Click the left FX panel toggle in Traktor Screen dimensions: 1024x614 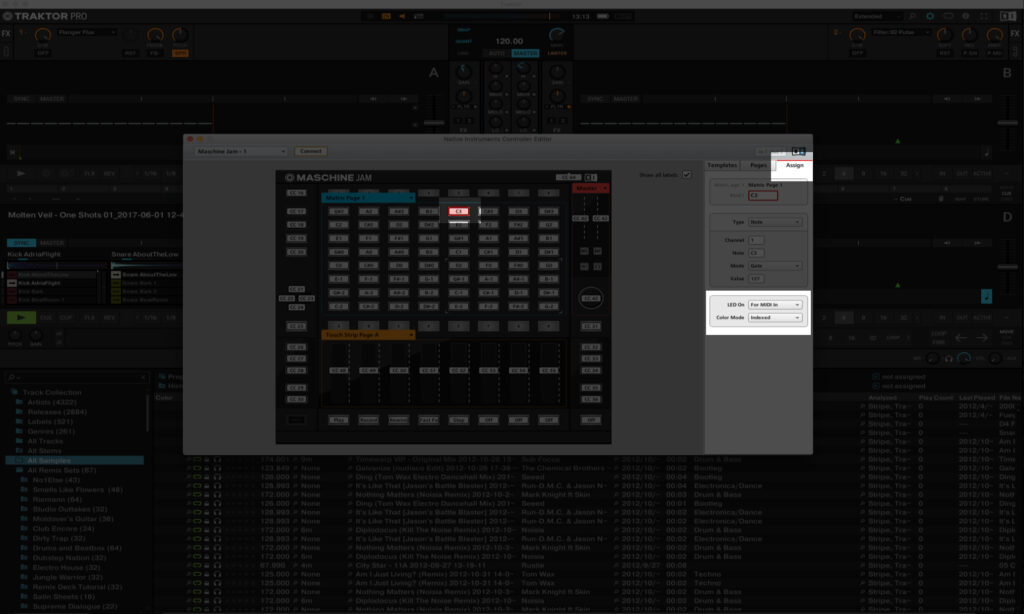6,33
